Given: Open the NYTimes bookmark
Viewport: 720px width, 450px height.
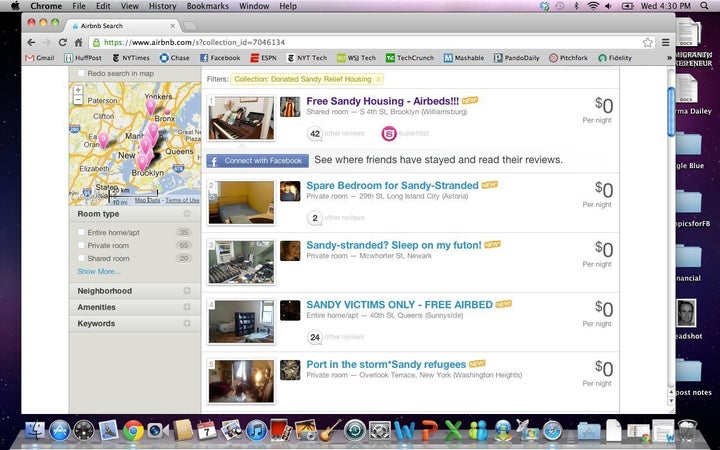Looking at the screenshot, I should tap(131, 58).
